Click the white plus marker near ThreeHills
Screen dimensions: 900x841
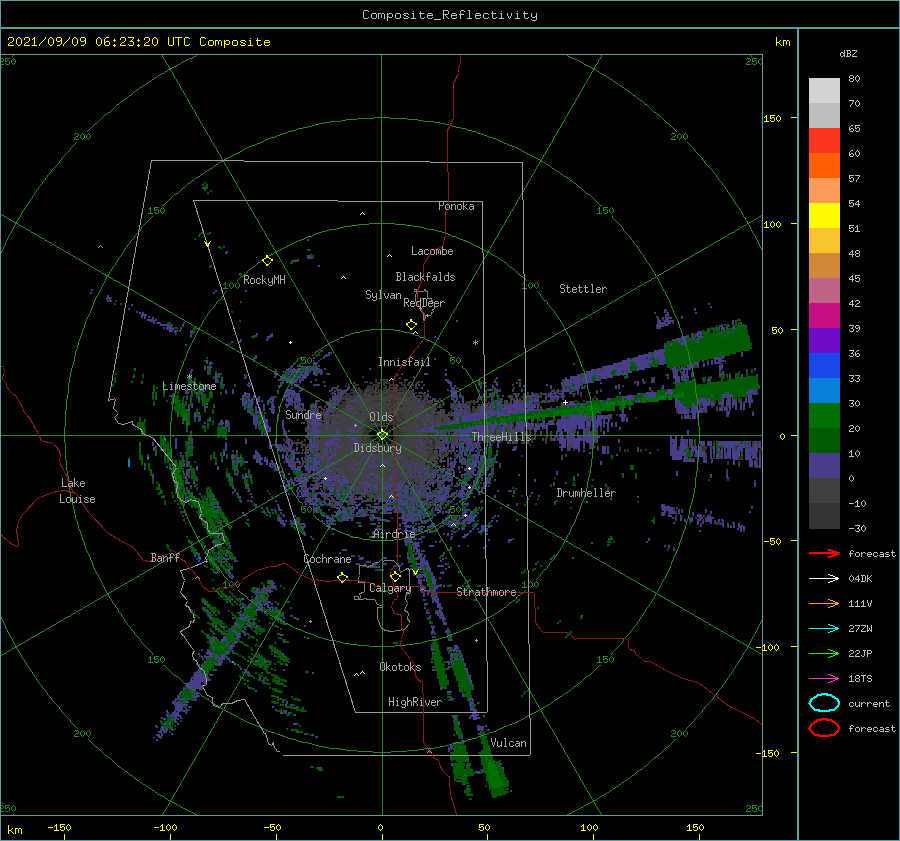(x=565, y=403)
